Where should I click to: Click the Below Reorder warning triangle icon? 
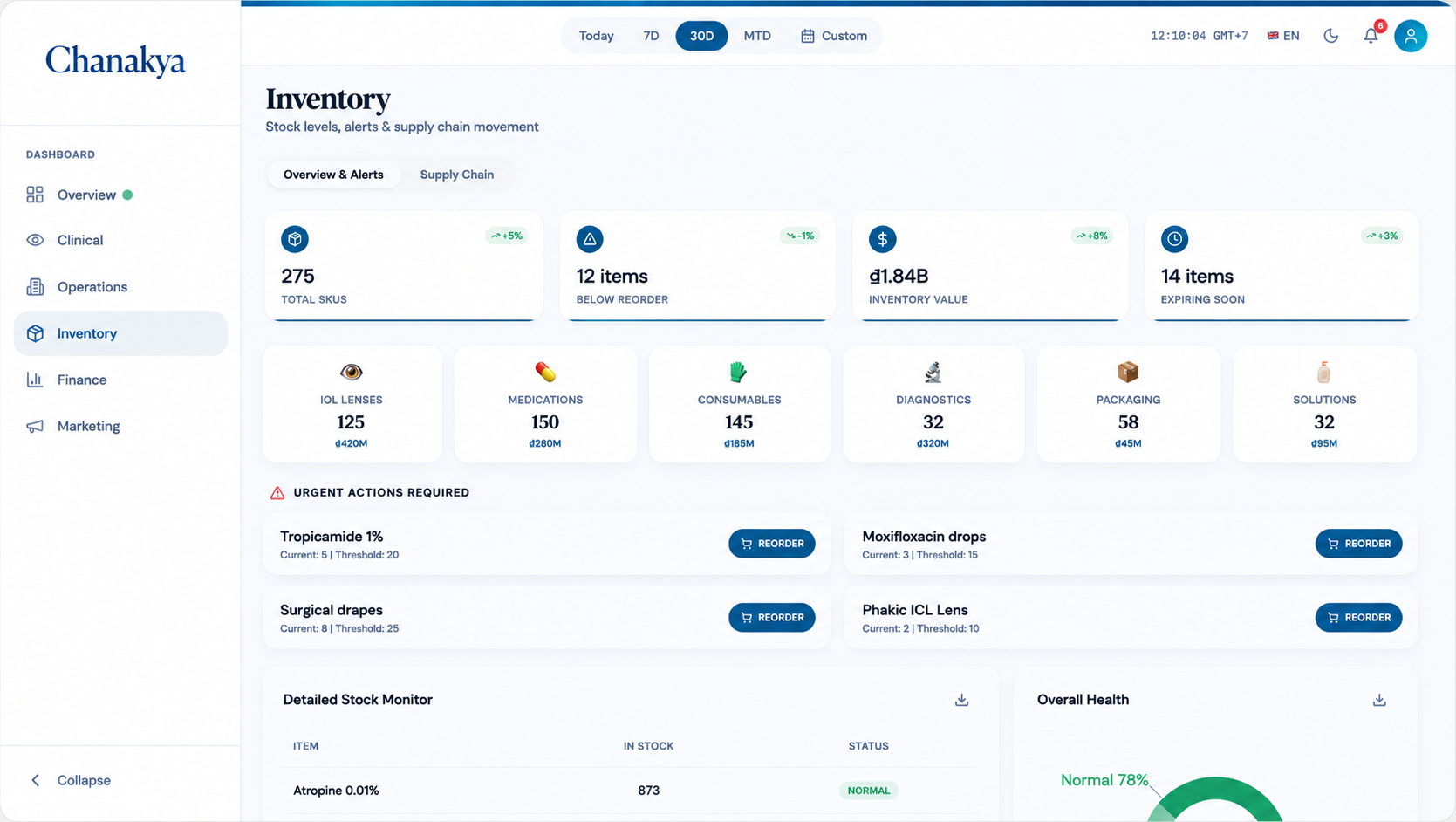click(x=590, y=239)
